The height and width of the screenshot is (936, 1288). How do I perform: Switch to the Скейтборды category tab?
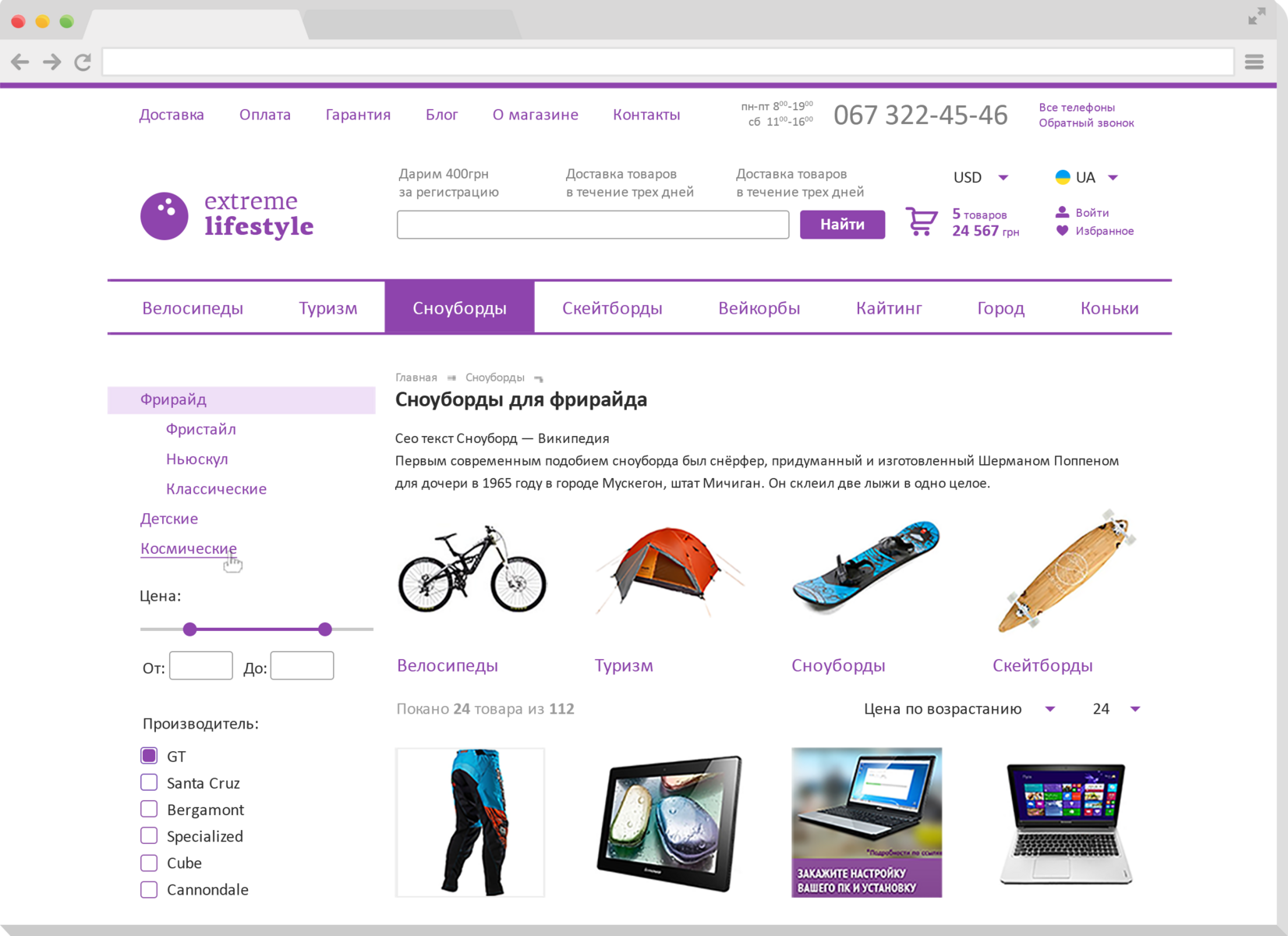tap(612, 308)
